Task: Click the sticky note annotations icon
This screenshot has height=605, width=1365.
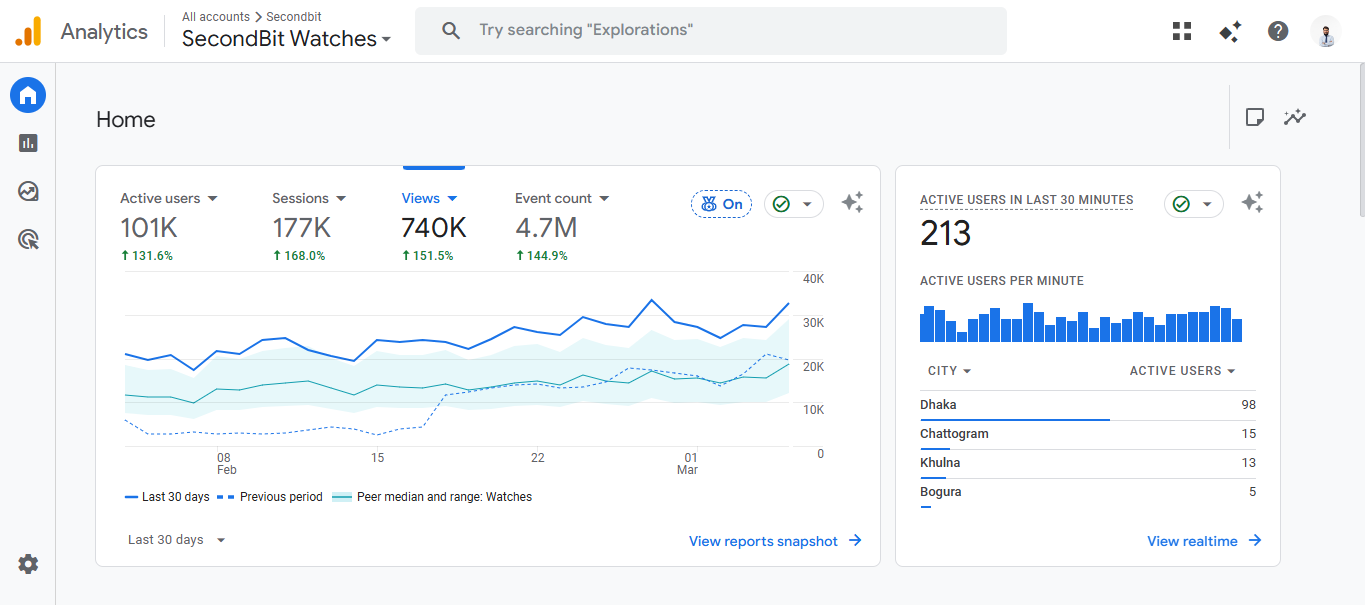Action: click(x=1254, y=117)
